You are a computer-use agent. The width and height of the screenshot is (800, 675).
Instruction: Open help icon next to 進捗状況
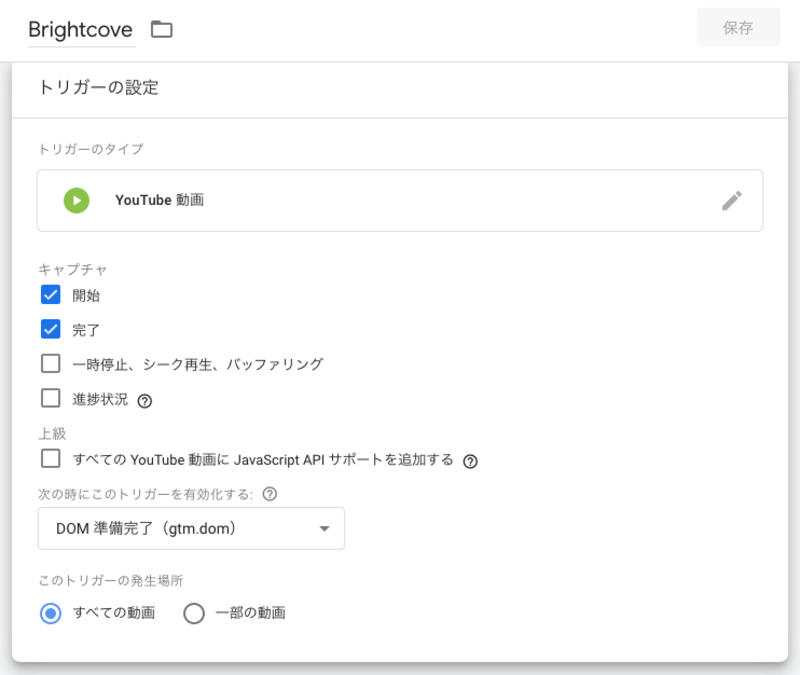(144, 402)
